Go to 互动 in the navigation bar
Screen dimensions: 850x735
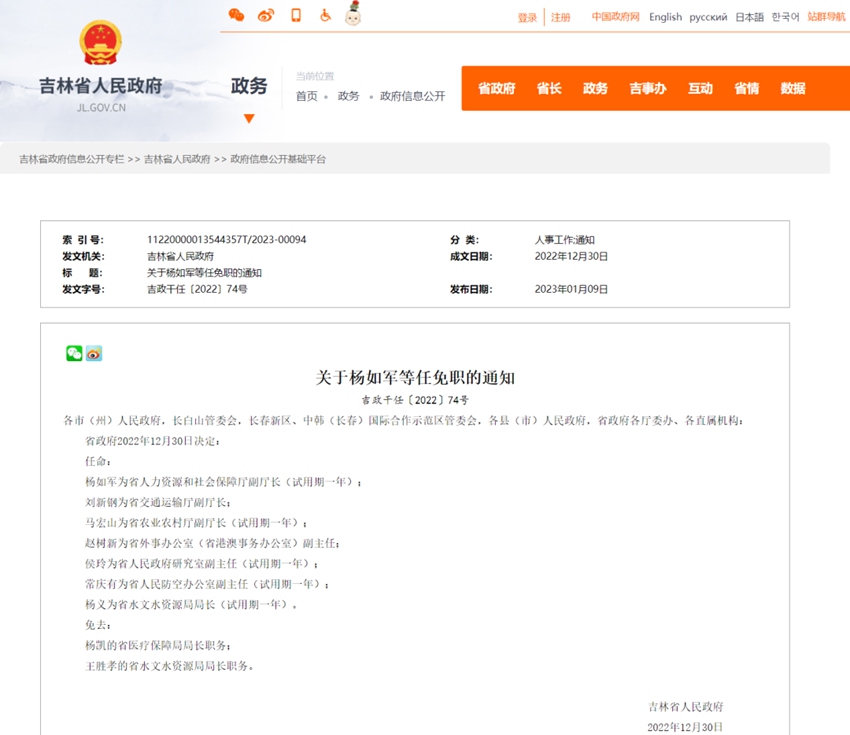(x=700, y=88)
